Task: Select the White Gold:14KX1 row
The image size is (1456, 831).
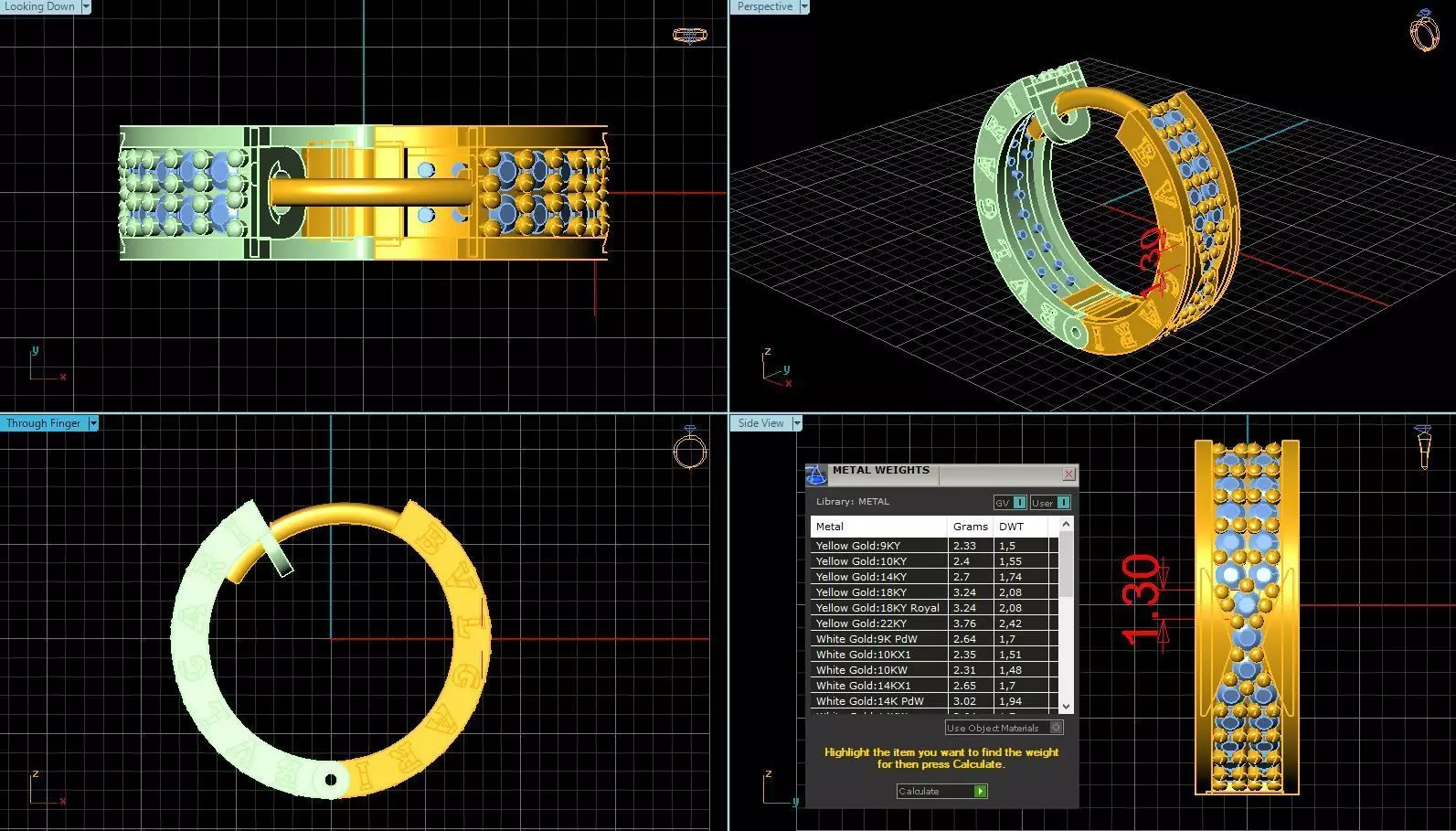Action: 934,685
